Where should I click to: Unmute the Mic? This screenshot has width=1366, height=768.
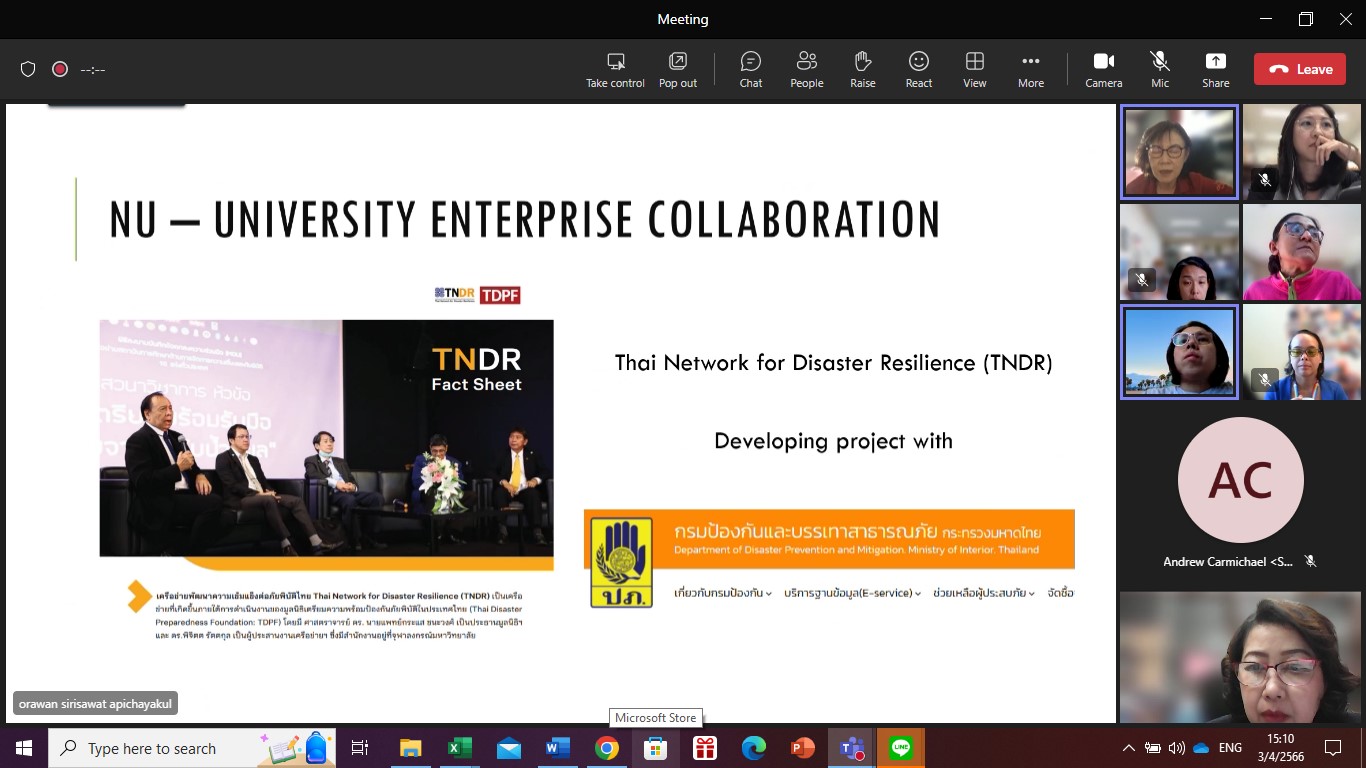click(1160, 69)
